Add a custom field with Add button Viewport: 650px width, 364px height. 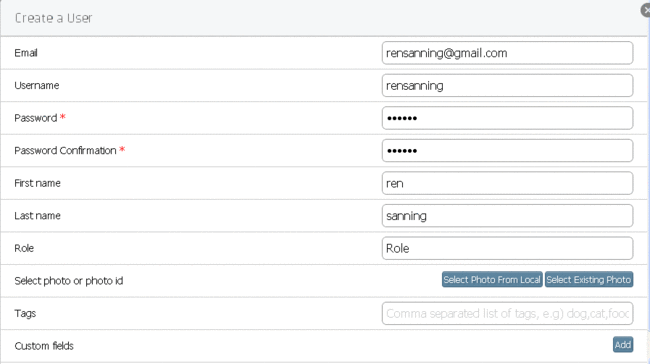[x=623, y=345]
